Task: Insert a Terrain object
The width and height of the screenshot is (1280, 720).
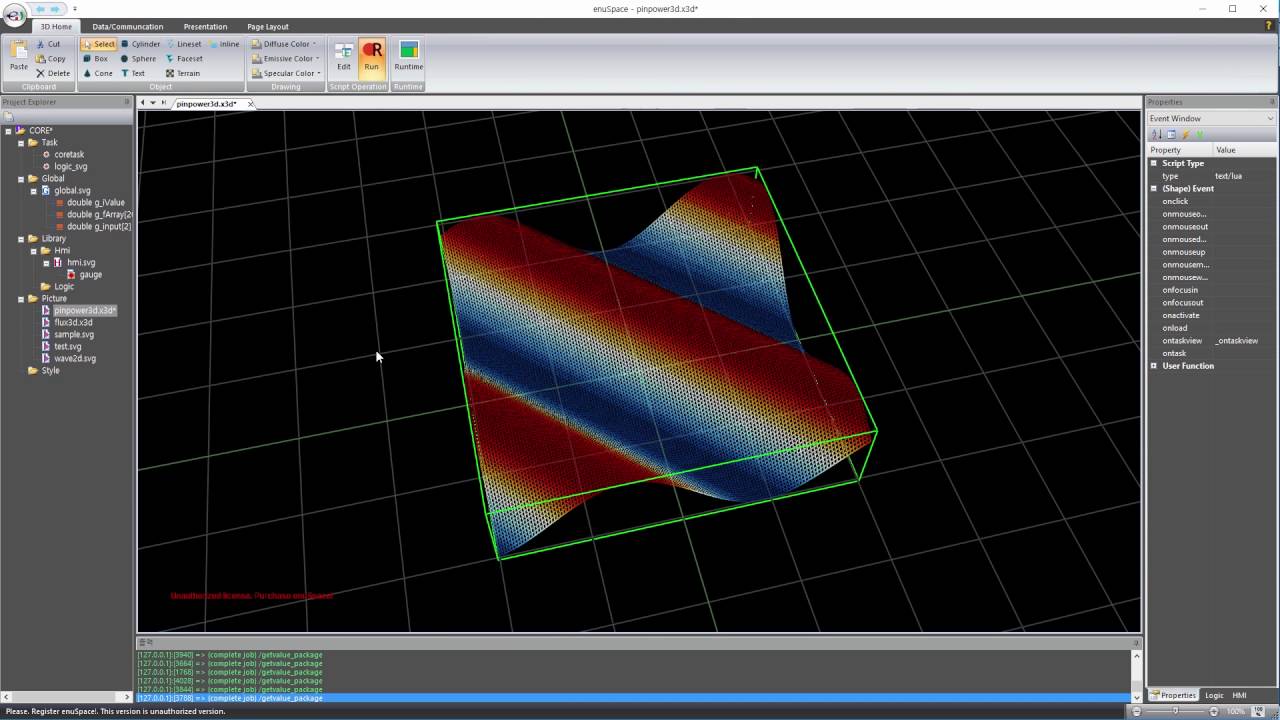Action: click(183, 73)
